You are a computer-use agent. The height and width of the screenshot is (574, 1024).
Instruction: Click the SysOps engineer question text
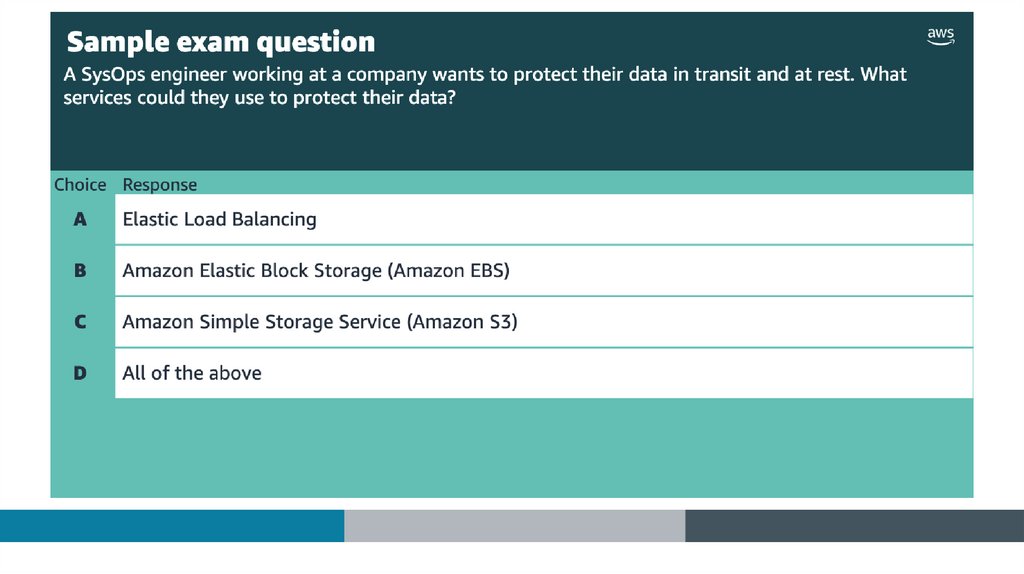(485, 87)
